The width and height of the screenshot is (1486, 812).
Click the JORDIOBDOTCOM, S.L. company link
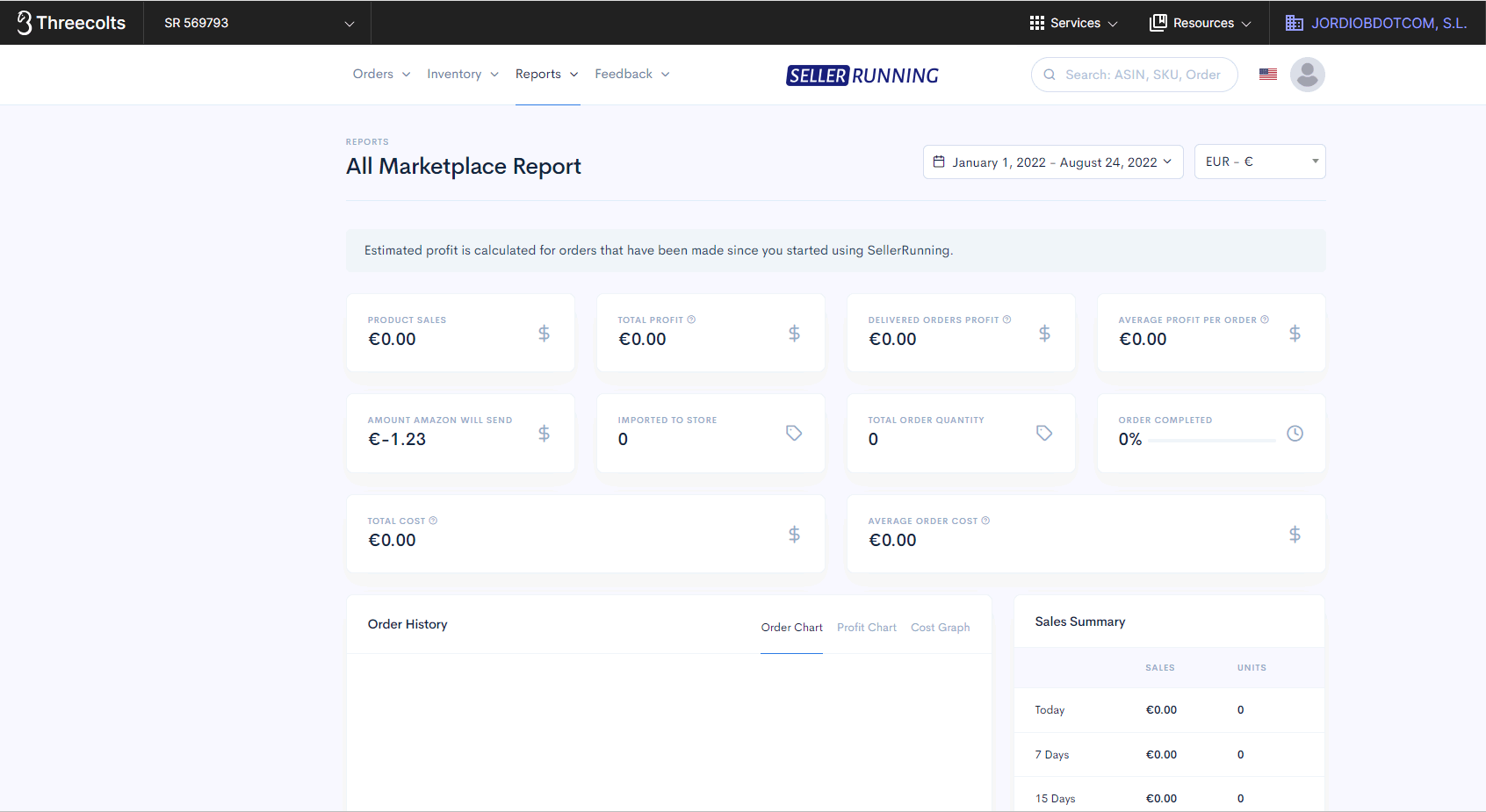pos(1389,23)
